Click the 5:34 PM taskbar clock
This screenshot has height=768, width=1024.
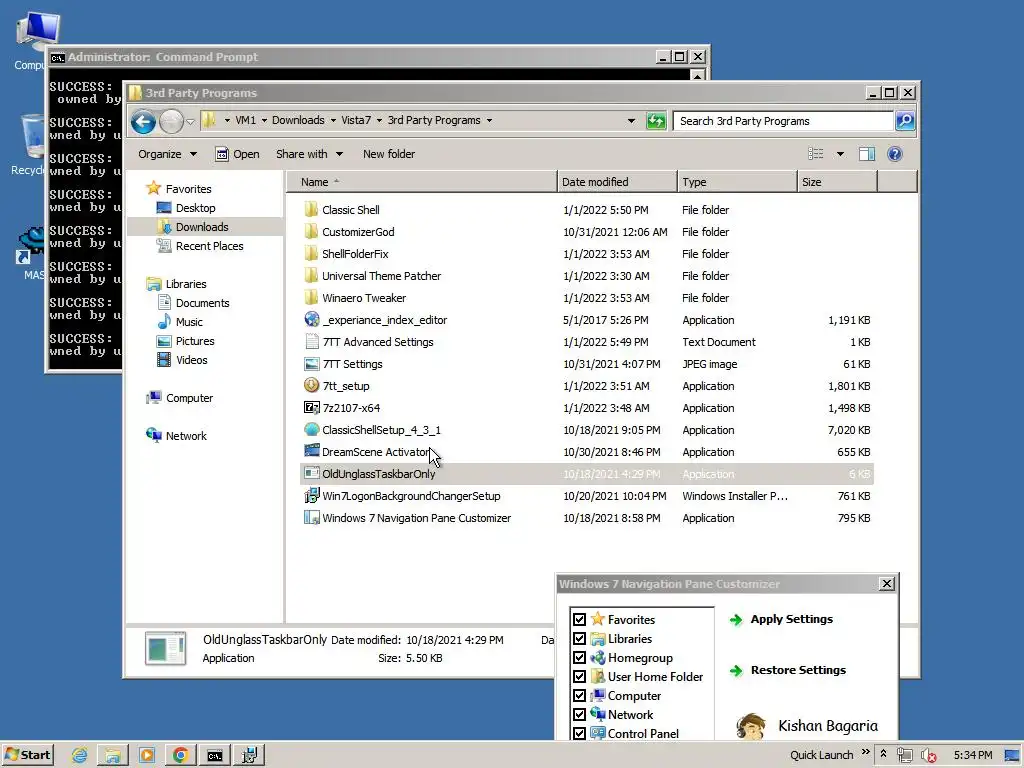[x=972, y=756]
